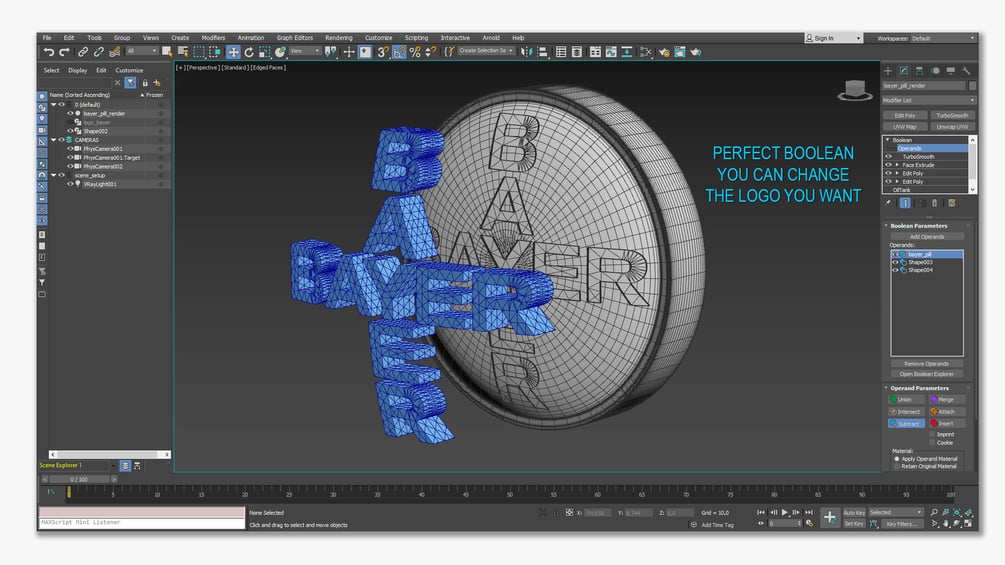
Task: Open Render Setup teapot icon
Action: pos(664,52)
